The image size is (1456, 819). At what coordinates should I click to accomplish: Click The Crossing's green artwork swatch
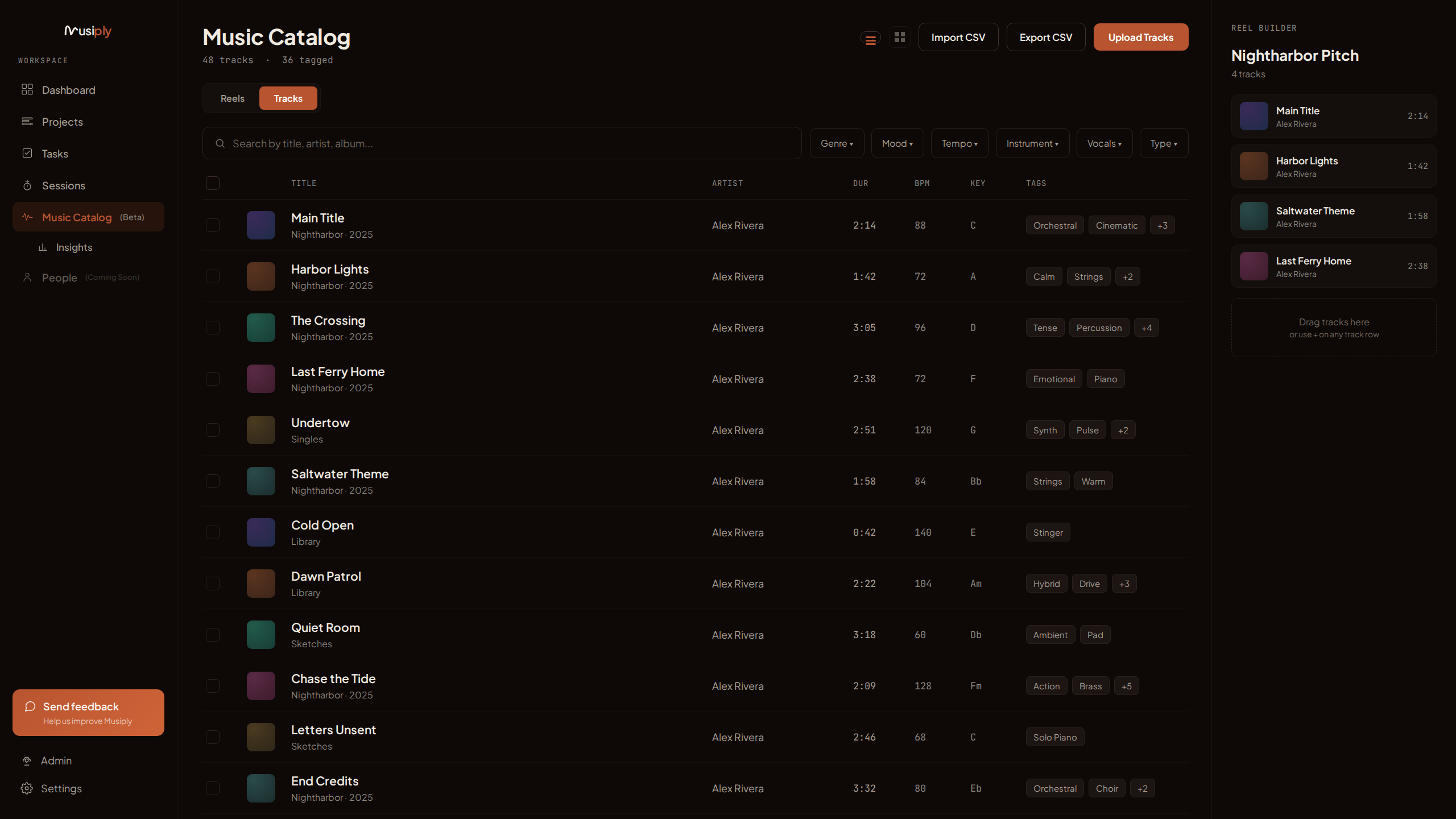tap(261, 328)
